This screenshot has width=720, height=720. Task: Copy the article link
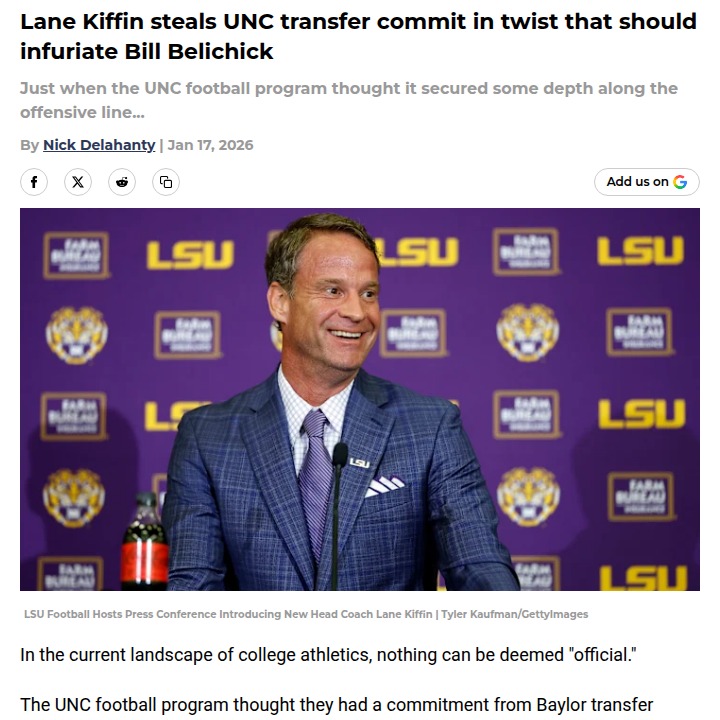166,182
